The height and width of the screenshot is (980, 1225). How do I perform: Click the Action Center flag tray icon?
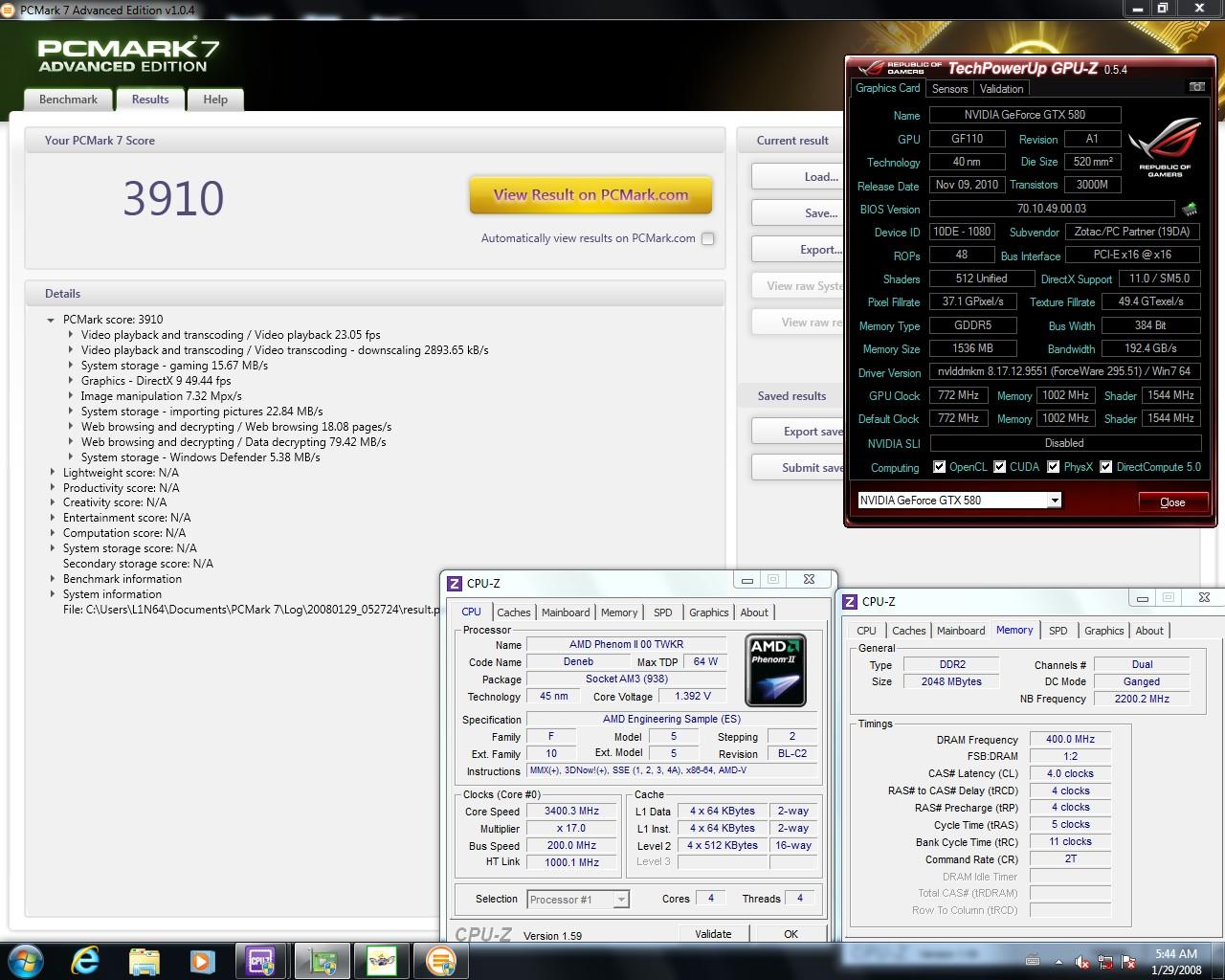pyautogui.click(x=1129, y=962)
